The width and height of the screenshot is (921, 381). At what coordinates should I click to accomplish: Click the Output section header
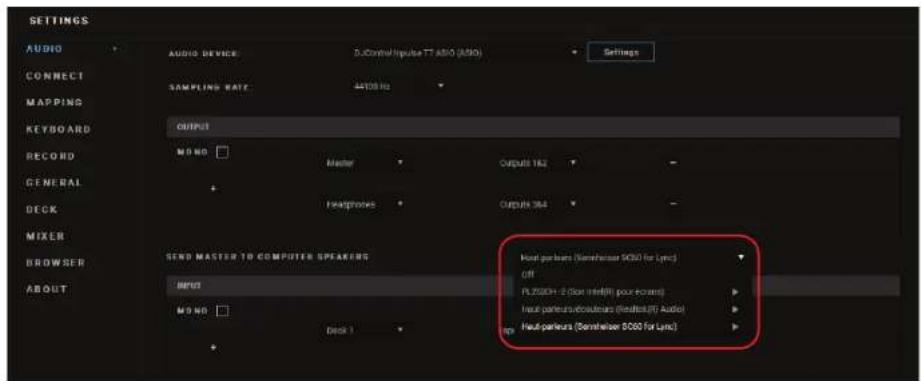533,126
